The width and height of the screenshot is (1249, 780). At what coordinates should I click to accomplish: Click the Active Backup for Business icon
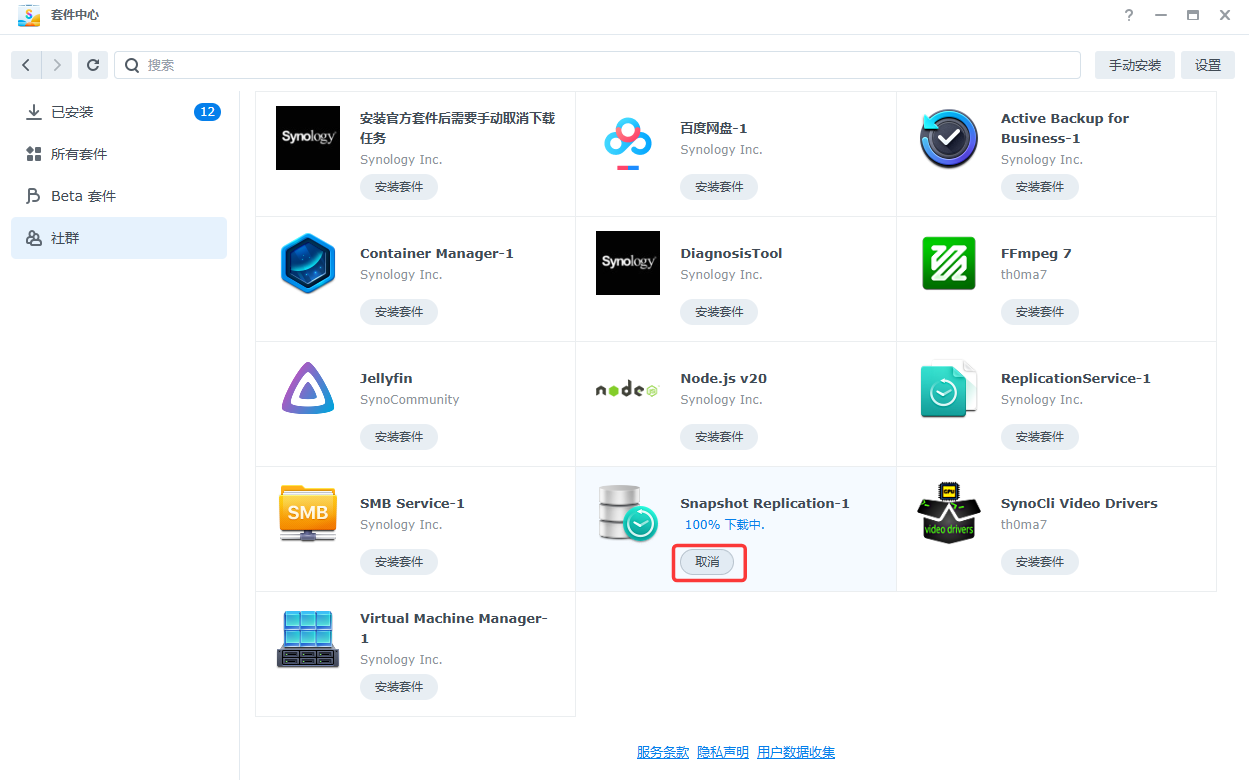948,139
